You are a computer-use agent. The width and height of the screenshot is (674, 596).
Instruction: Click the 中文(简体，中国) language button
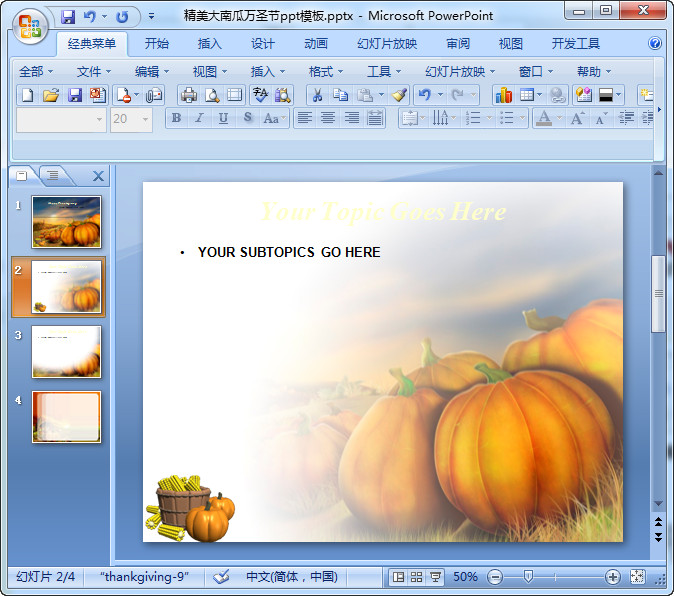291,577
